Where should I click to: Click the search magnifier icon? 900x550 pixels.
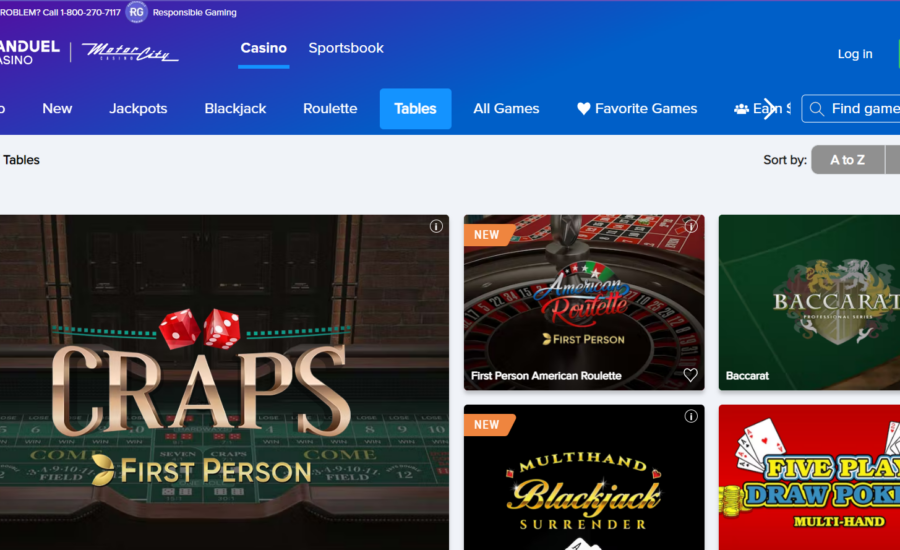tap(817, 109)
